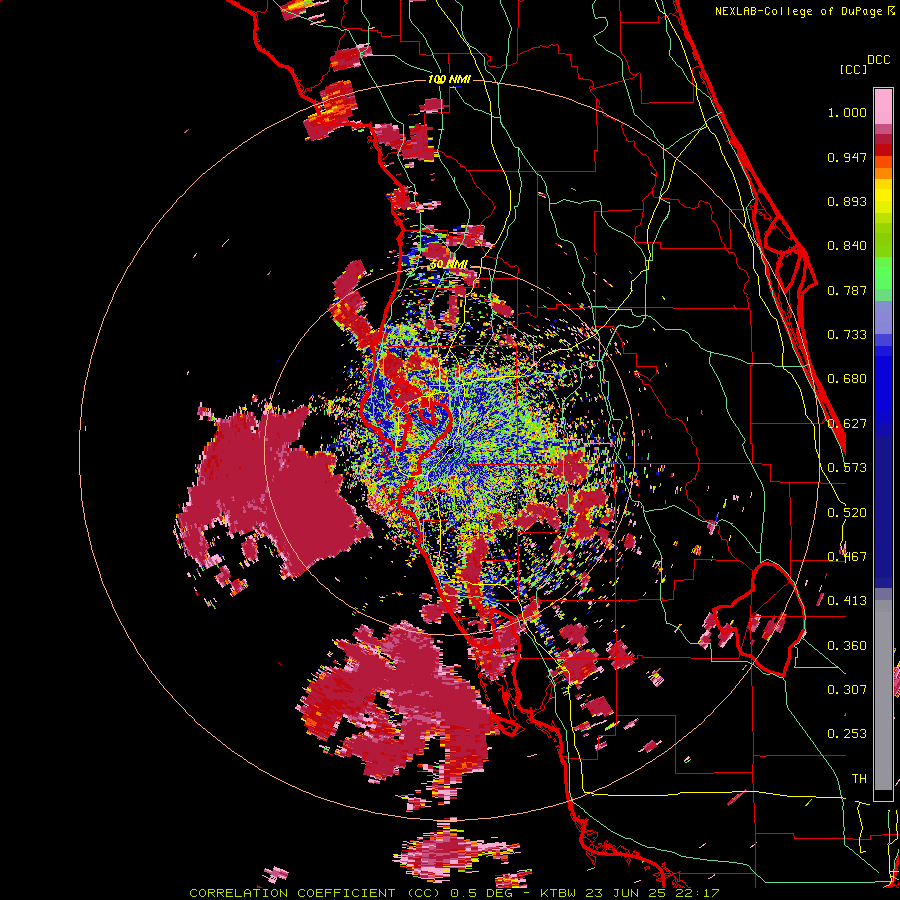
Task: Select the 0.253 scale value
Action: coord(847,734)
